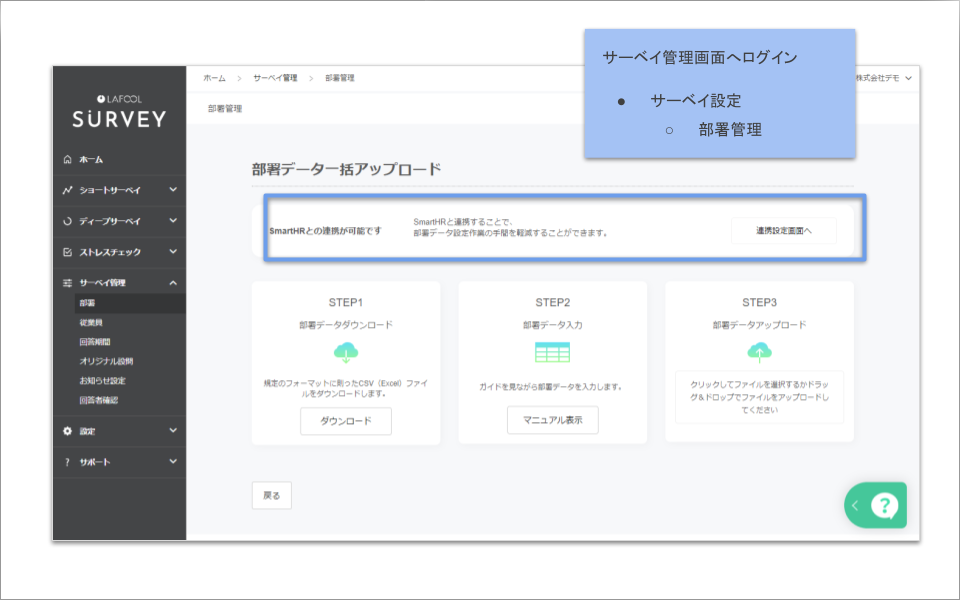Click the STEP3 label
960x600 pixels.
point(760,302)
